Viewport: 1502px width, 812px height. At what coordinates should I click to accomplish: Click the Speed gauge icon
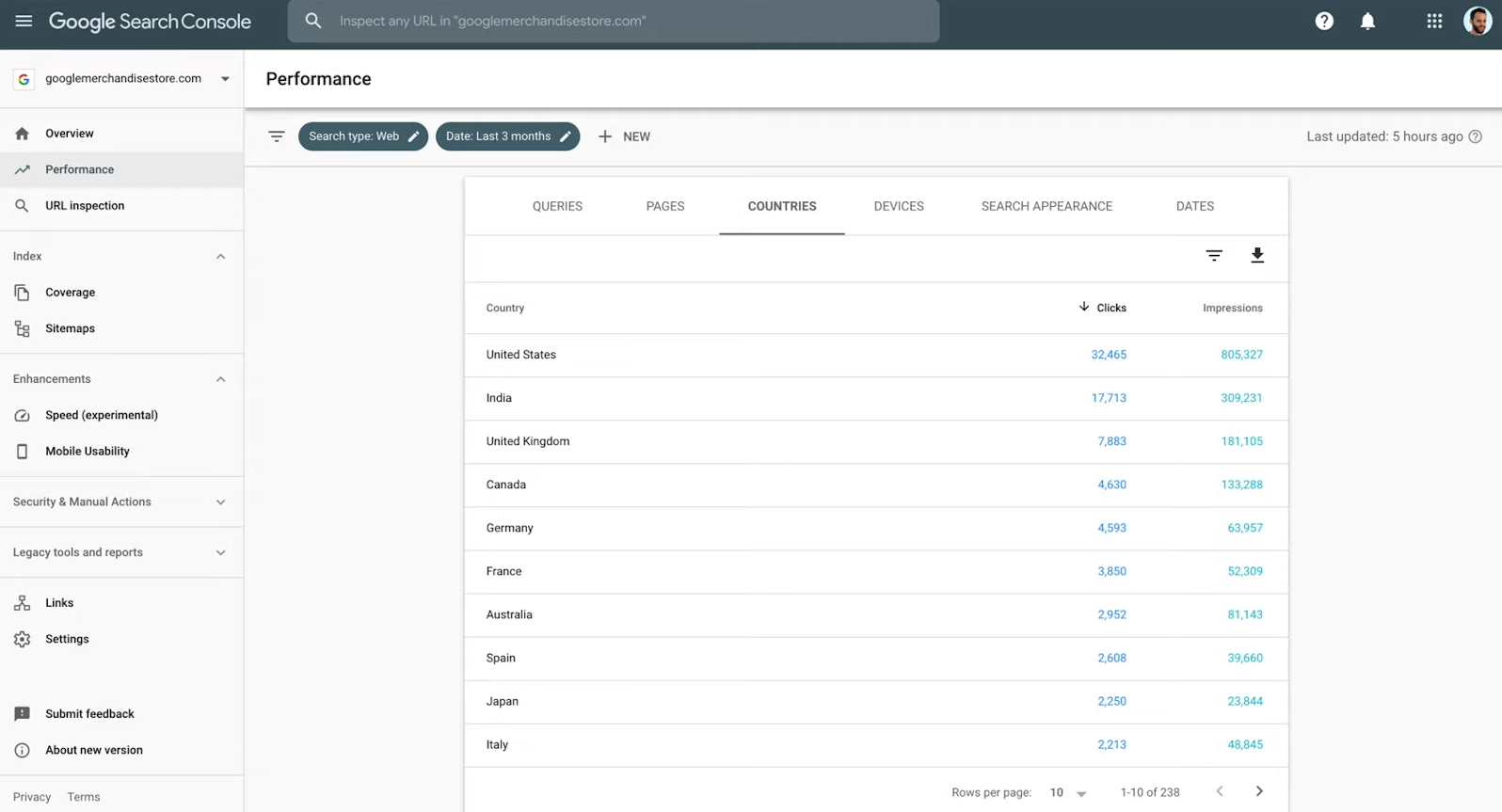[23, 415]
